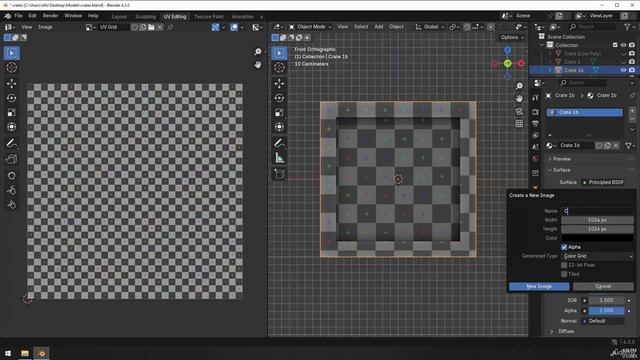Screen dimensions: 640x360
Task: Toggle the image pin icon in UV editor
Action: pos(170,27)
